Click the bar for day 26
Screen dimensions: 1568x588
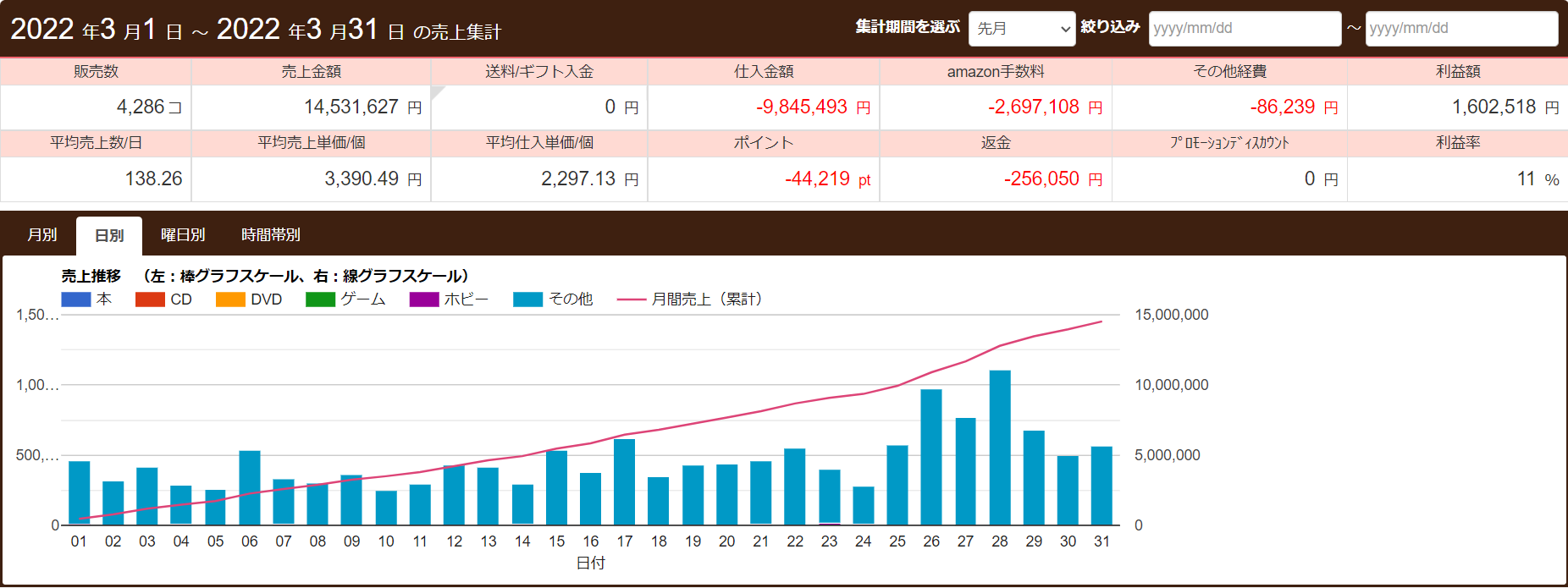(x=931, y=457)
